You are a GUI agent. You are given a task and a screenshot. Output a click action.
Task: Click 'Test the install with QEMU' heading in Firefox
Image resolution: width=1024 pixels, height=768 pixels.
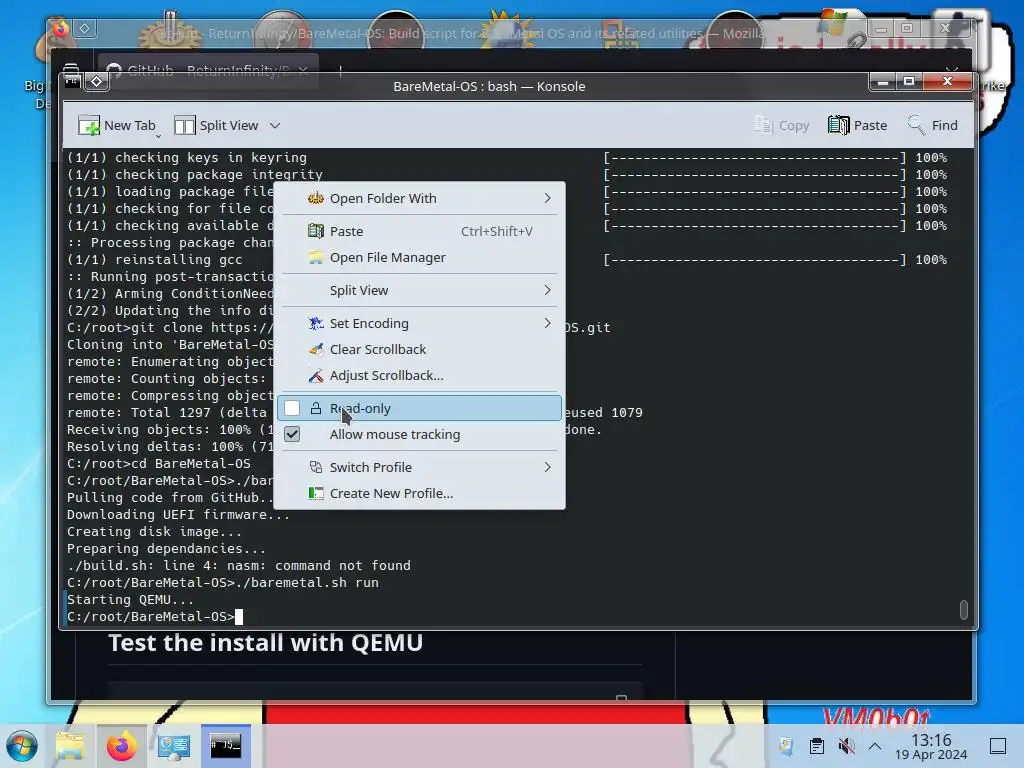[x=266, y=643]
